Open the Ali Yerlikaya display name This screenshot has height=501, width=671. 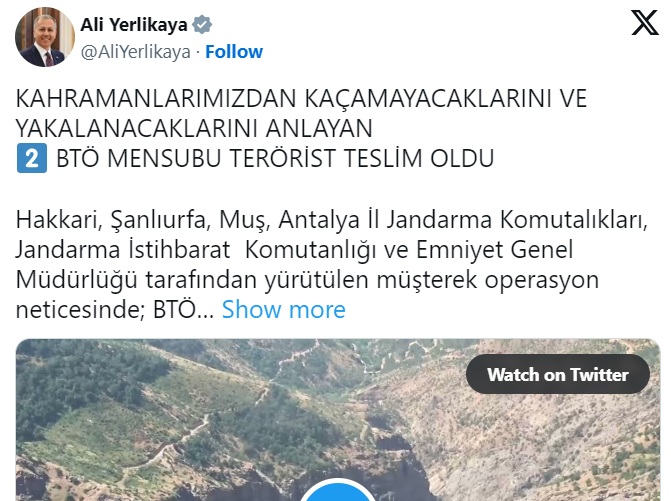pyautogui.click(x=134, y=25)
